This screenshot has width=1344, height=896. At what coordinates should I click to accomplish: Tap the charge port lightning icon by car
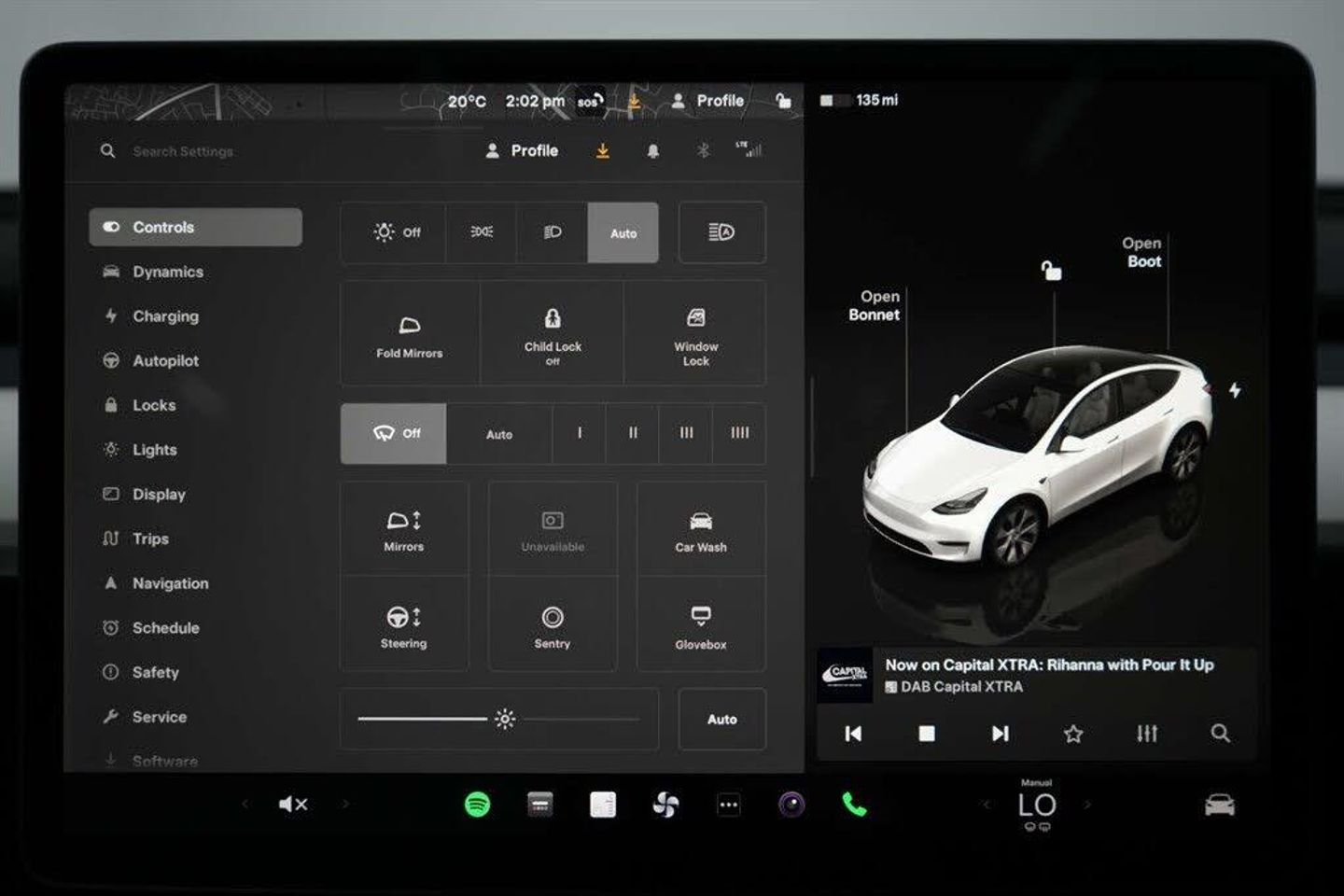point(1235,390)
